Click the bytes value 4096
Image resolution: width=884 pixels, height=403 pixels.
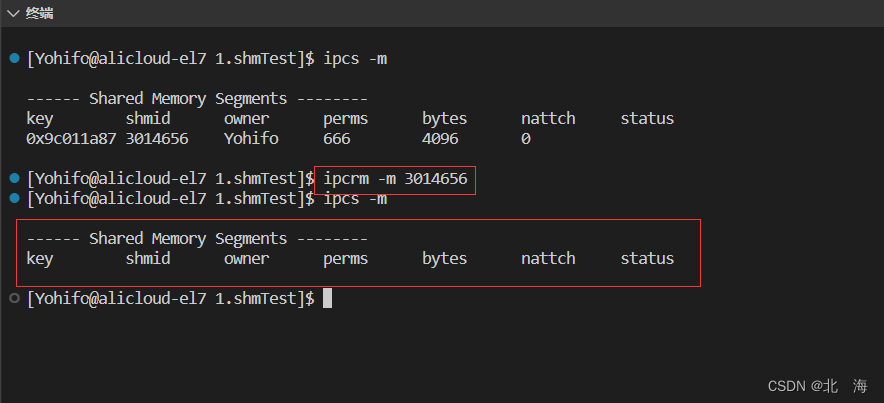tap(440, 139)
